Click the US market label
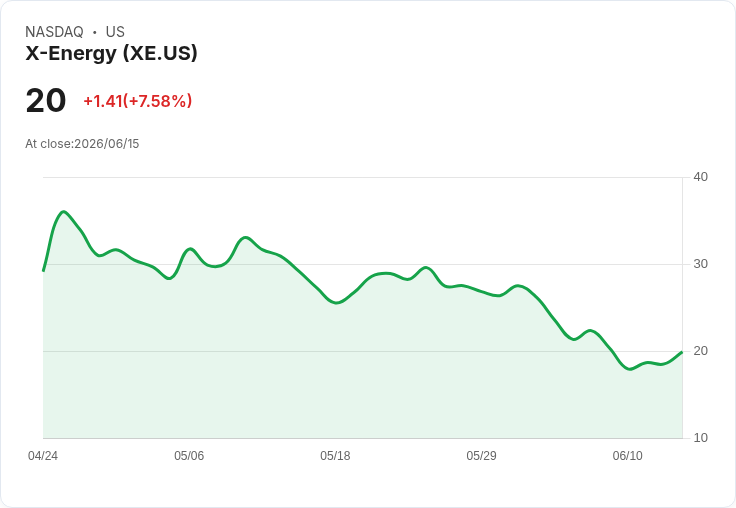 pyautogui.click(x=115, y=32)
